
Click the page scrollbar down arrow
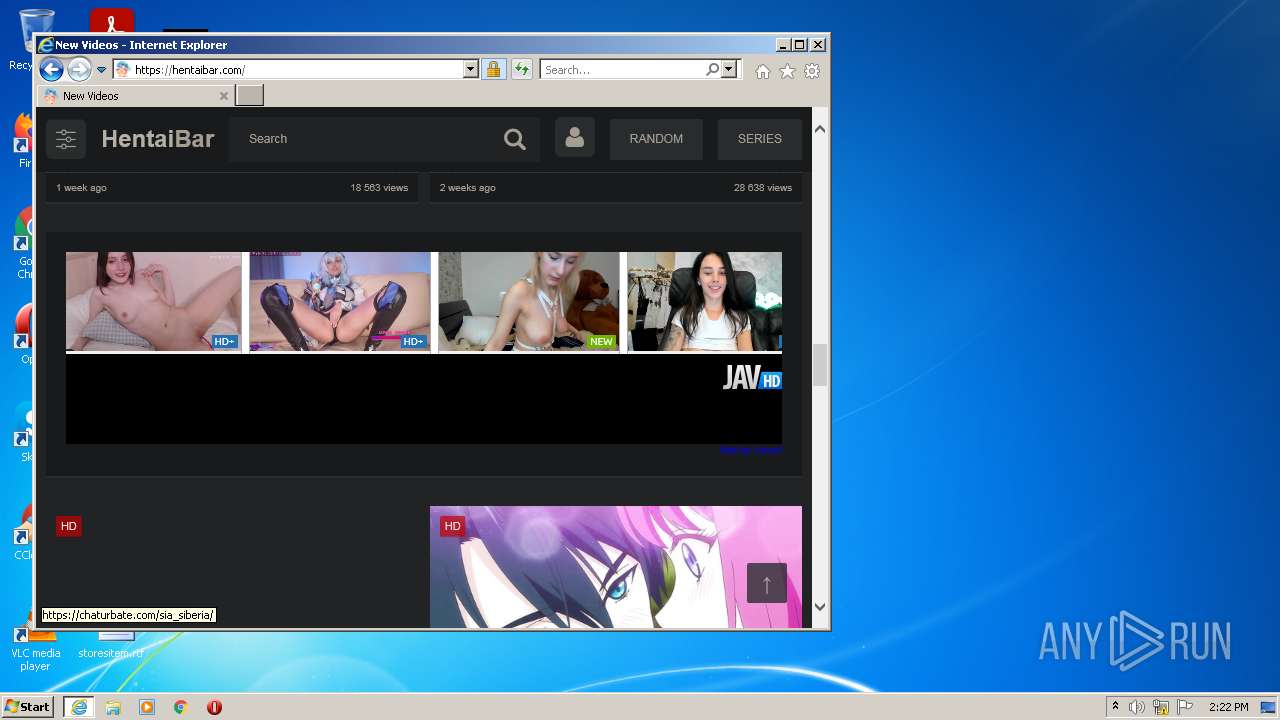click(820, 606)
